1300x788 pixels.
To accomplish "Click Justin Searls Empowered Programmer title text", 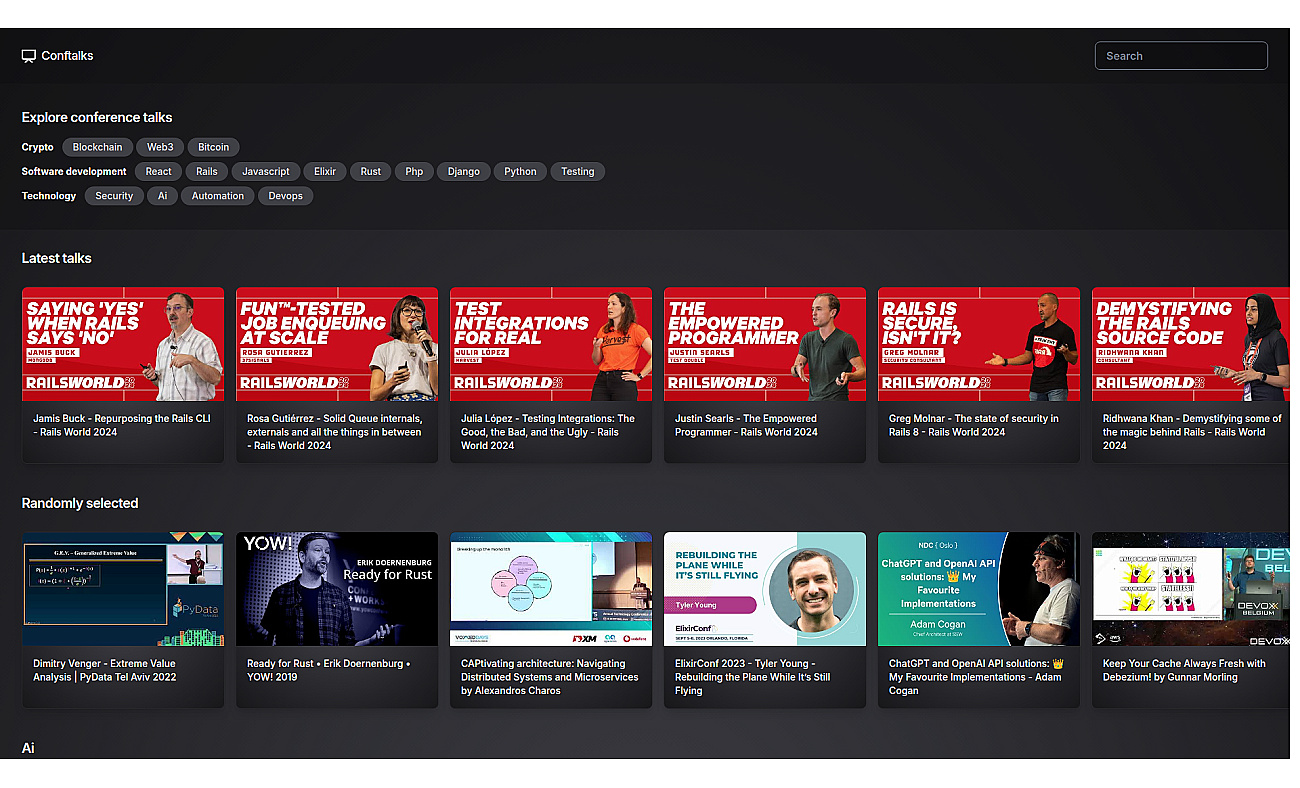I will [746, 425].
